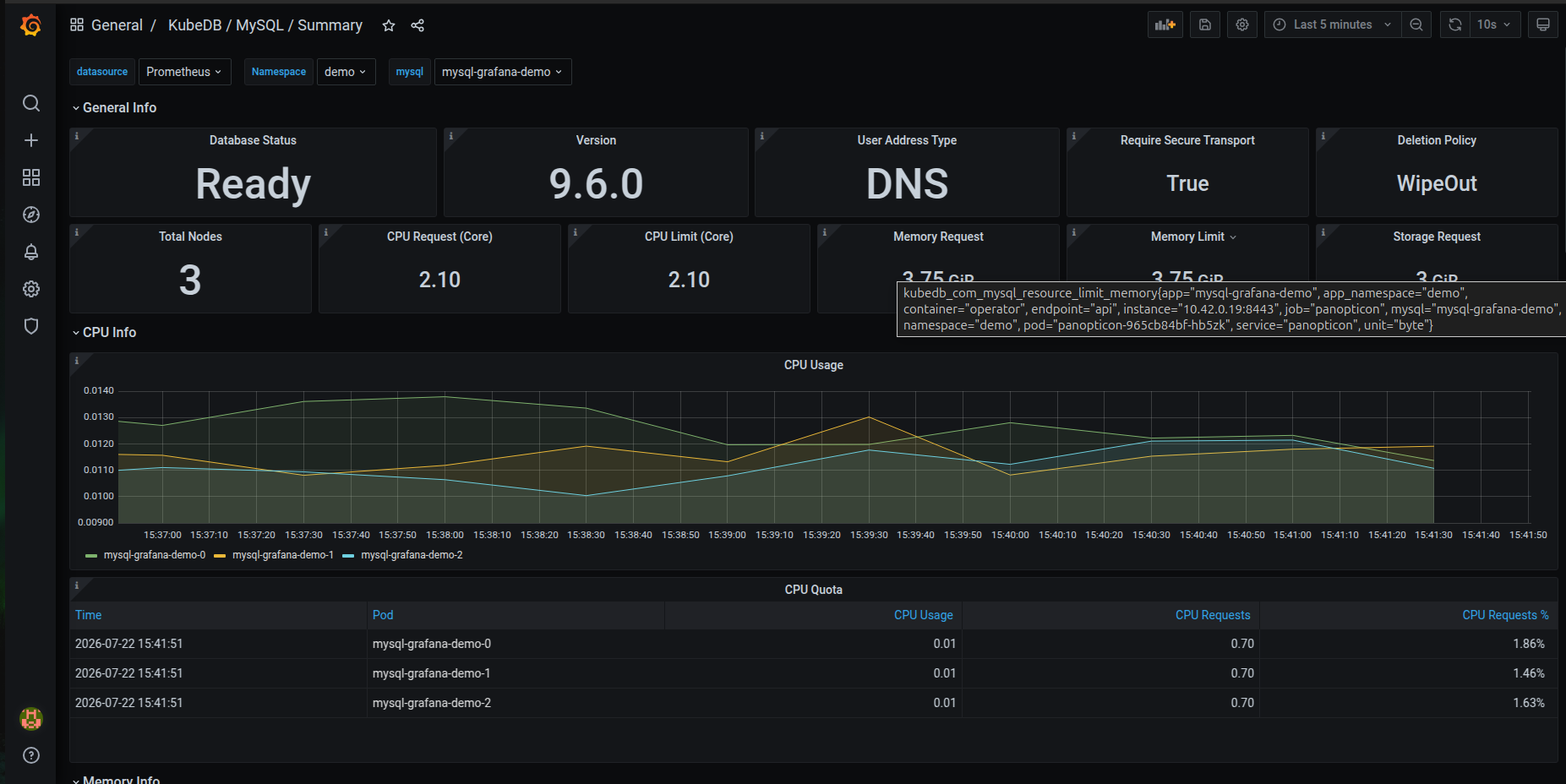The image size is (1566, 784).
Task: Show info icon on Version panel
Action: tap(451, 136)
